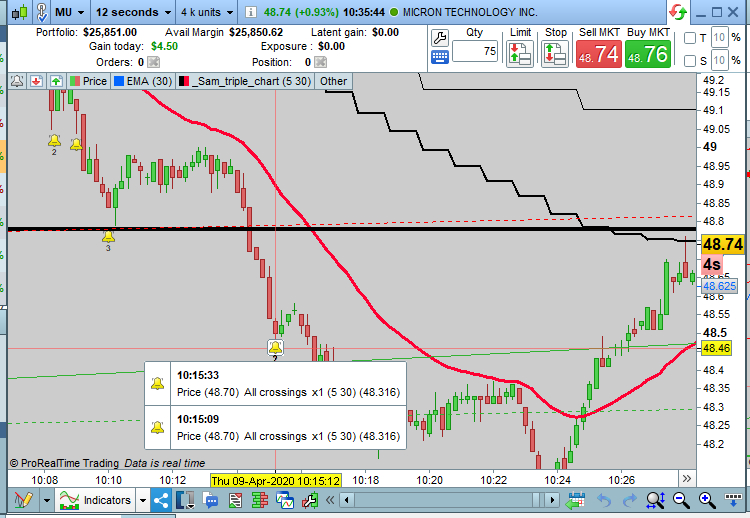The image size is (750, 518).
Task: Click the Qty input field
Action: pyautogui.click(x=475, y=51)
